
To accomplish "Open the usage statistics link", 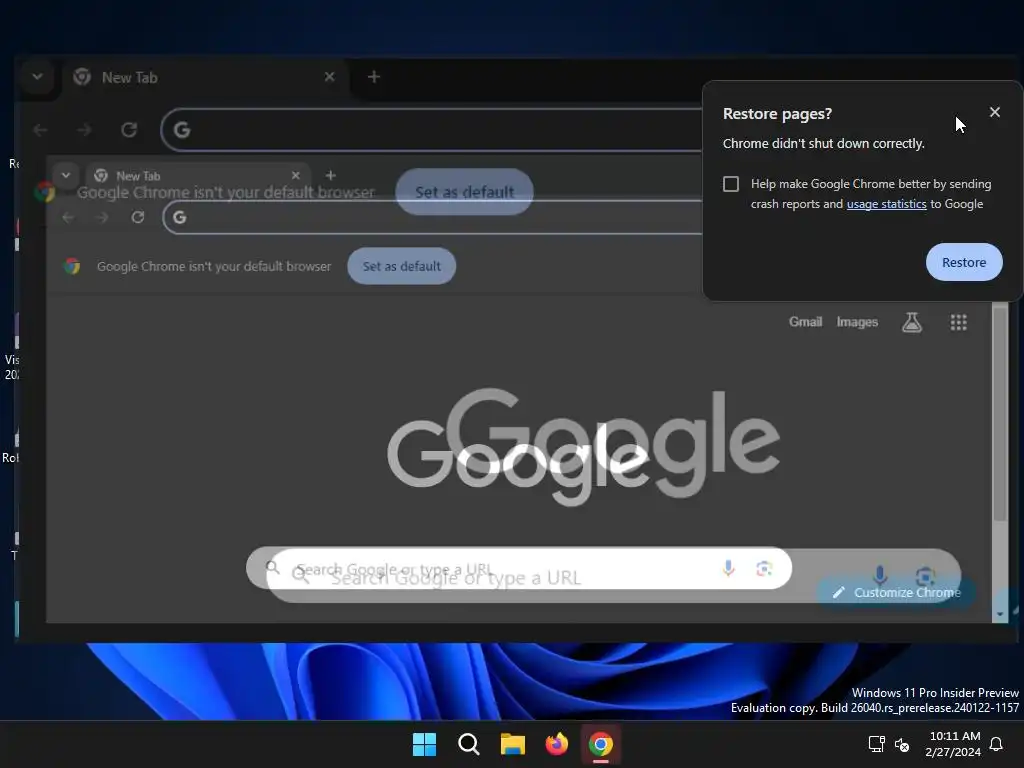I will [x=886, y=204].
